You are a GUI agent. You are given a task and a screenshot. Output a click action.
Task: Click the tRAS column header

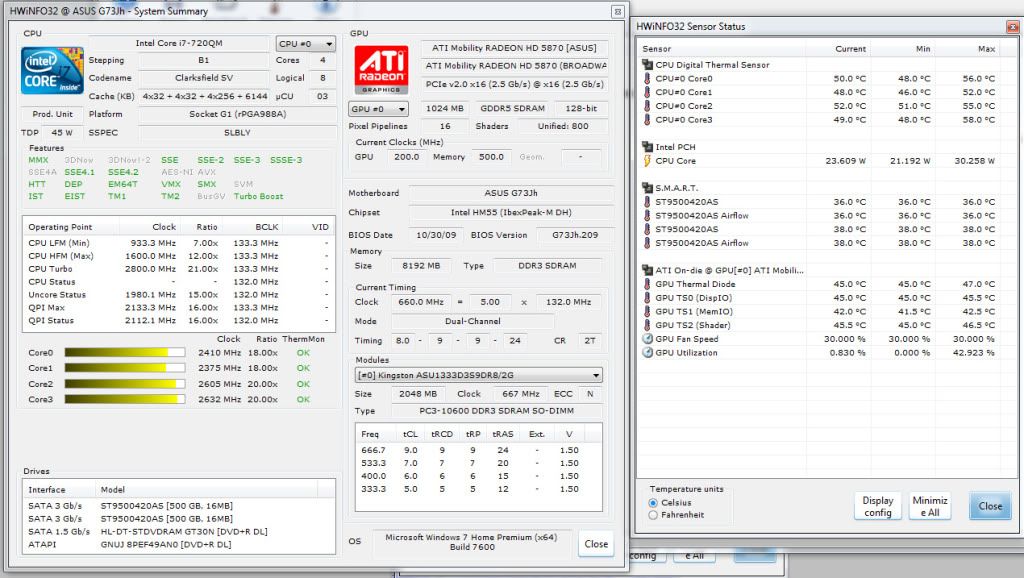502,434
